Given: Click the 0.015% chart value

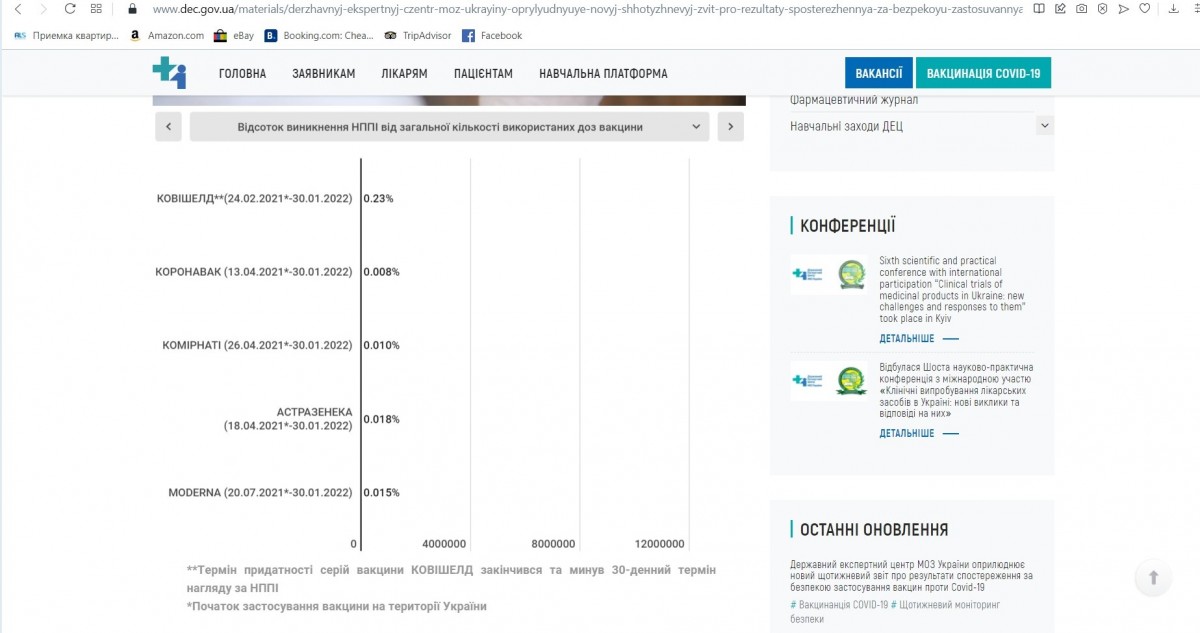Looking at the screenshot, I should tap(381, 492).
